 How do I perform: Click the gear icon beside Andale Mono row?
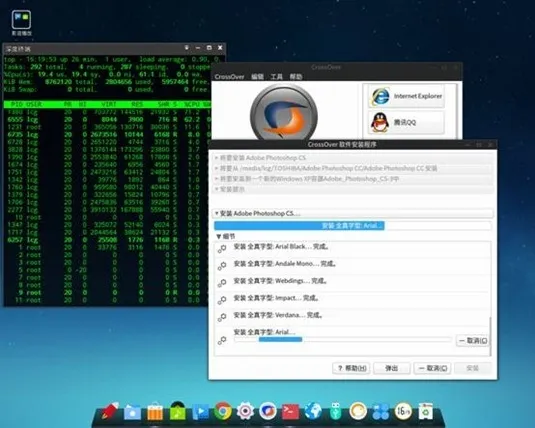tap(222, 266)
